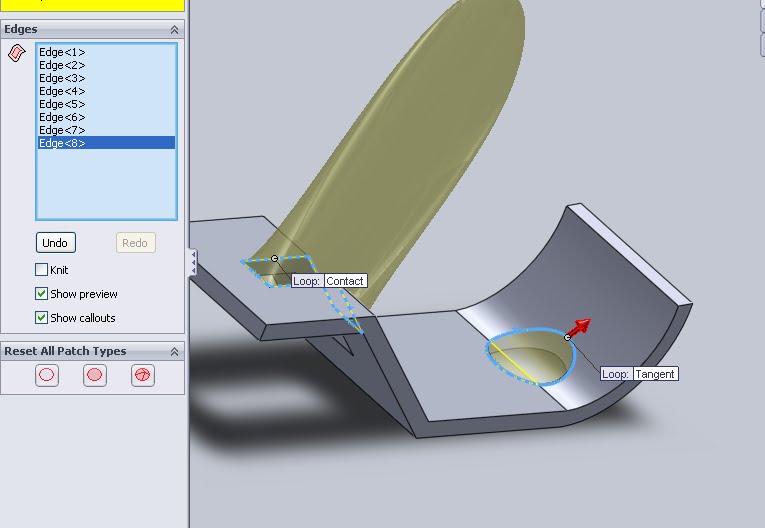This screenshot has width=765, height=528.
Task: Collapse the Edges section
Action: [x=174, y=30]
